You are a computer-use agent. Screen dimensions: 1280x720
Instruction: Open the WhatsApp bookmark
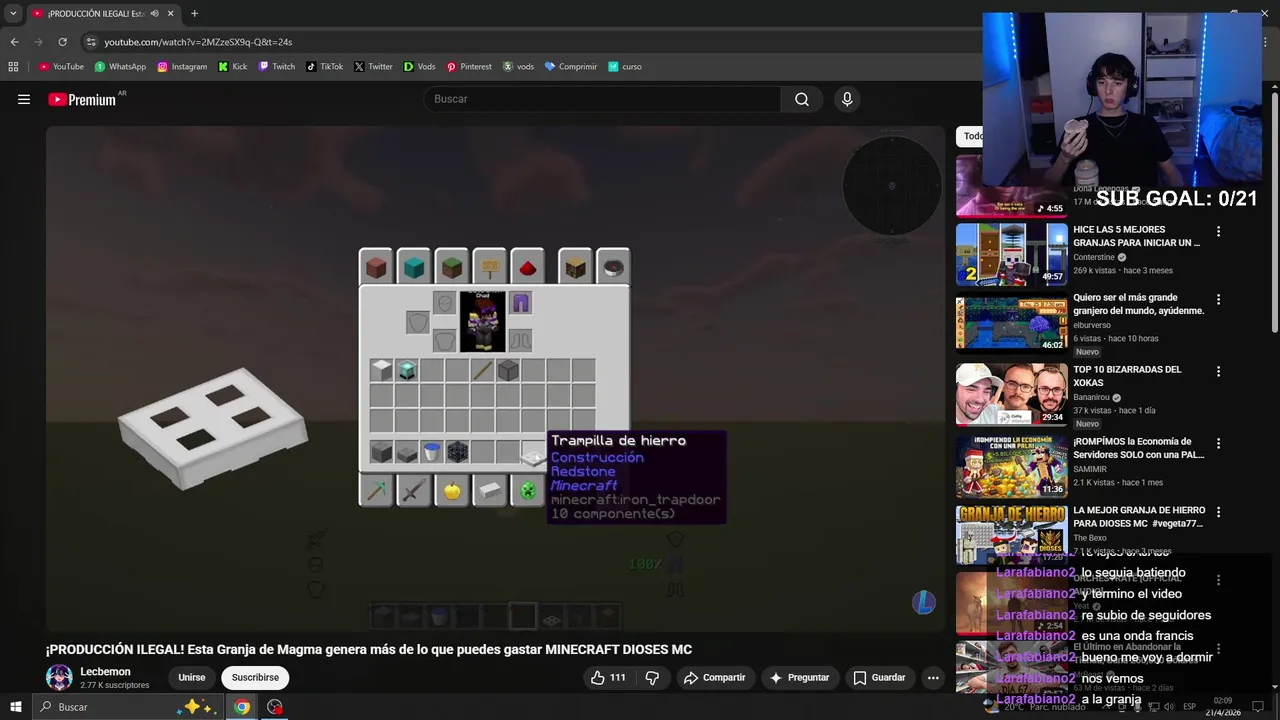click(120, 67)
